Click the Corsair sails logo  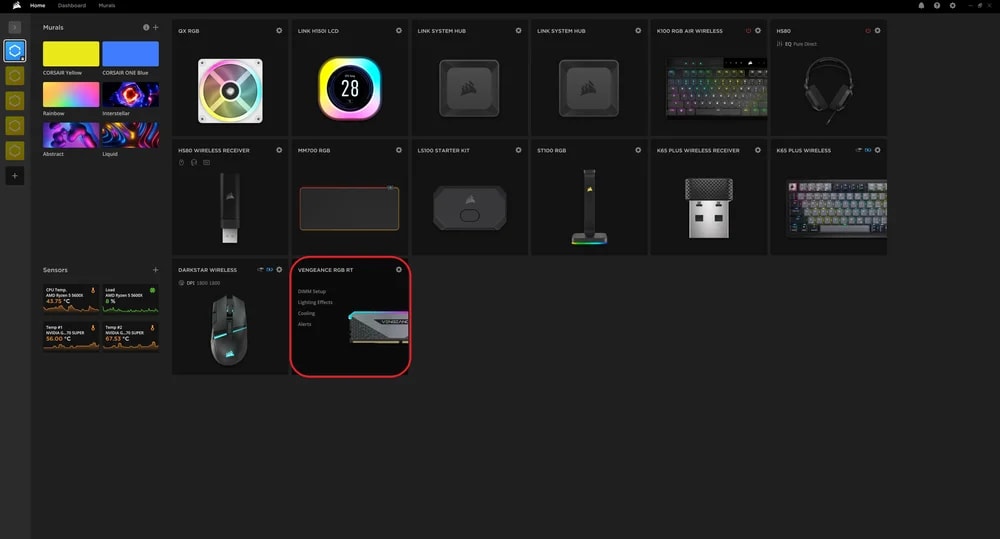tap(17, 5)
